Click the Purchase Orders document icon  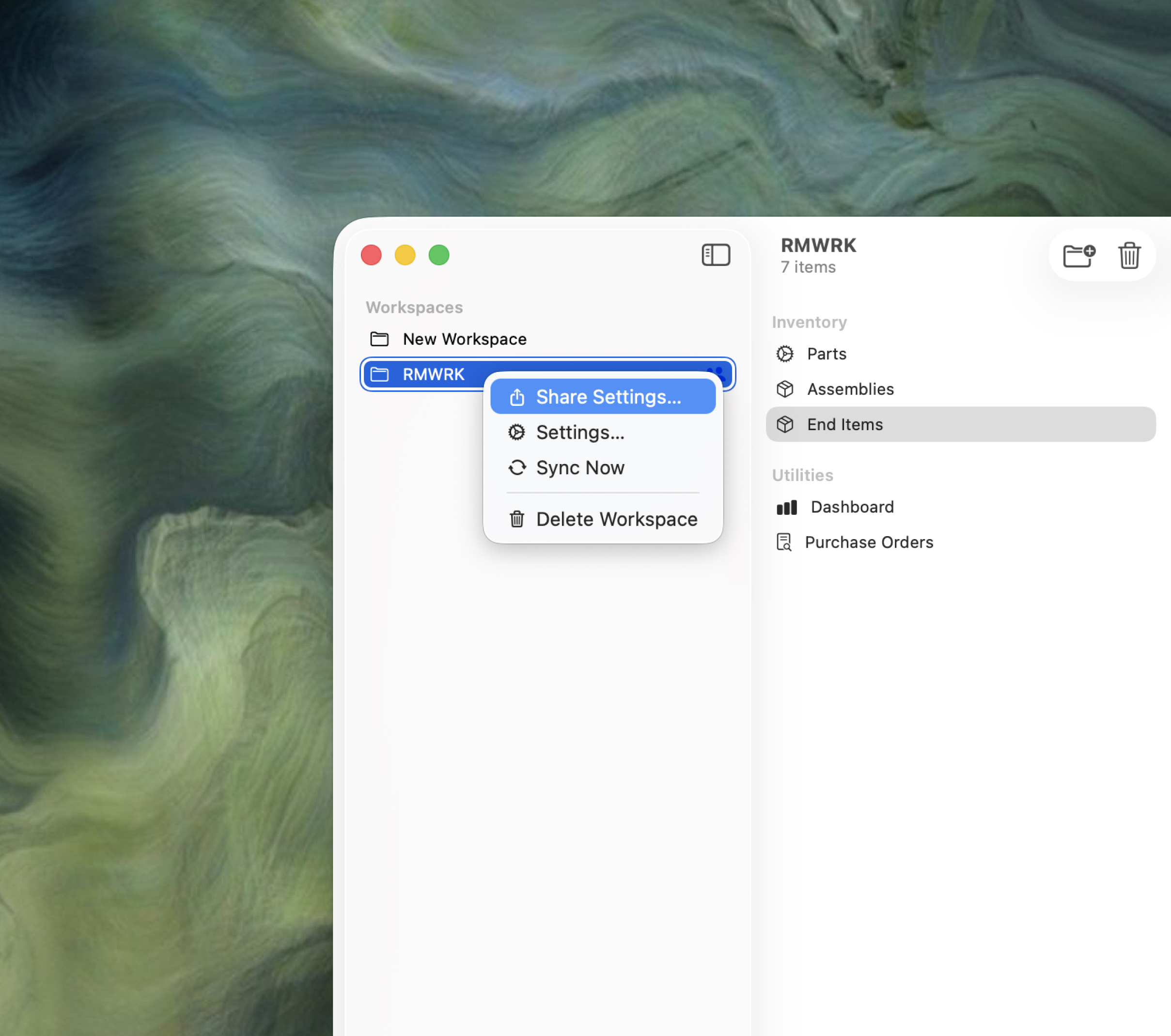(x=783, y=542)
